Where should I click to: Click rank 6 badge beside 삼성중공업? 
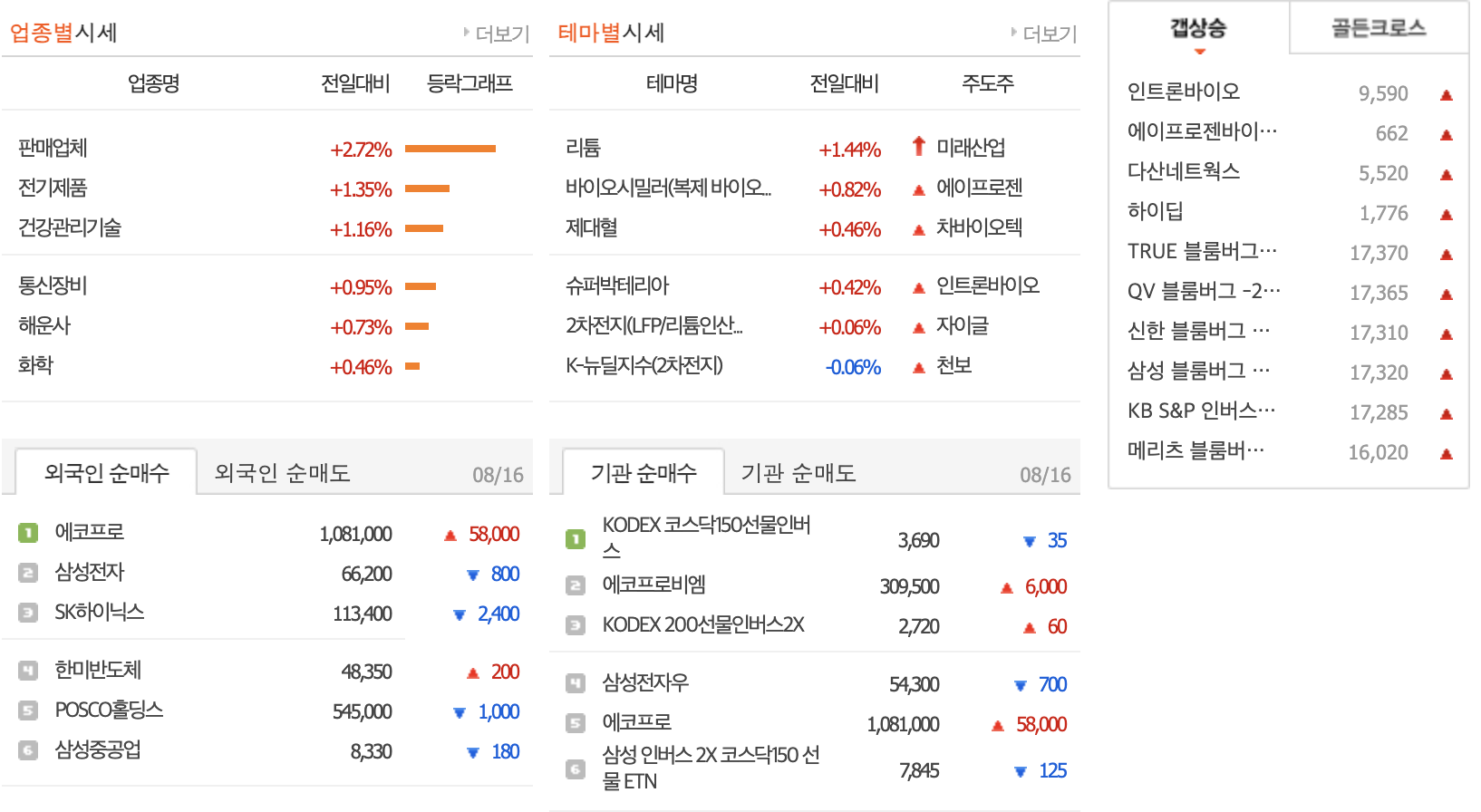pyautogui.click(x=28, y=750)
